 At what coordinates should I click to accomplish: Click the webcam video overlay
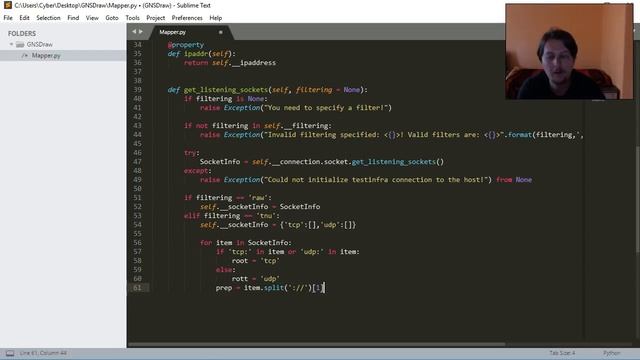569,51
